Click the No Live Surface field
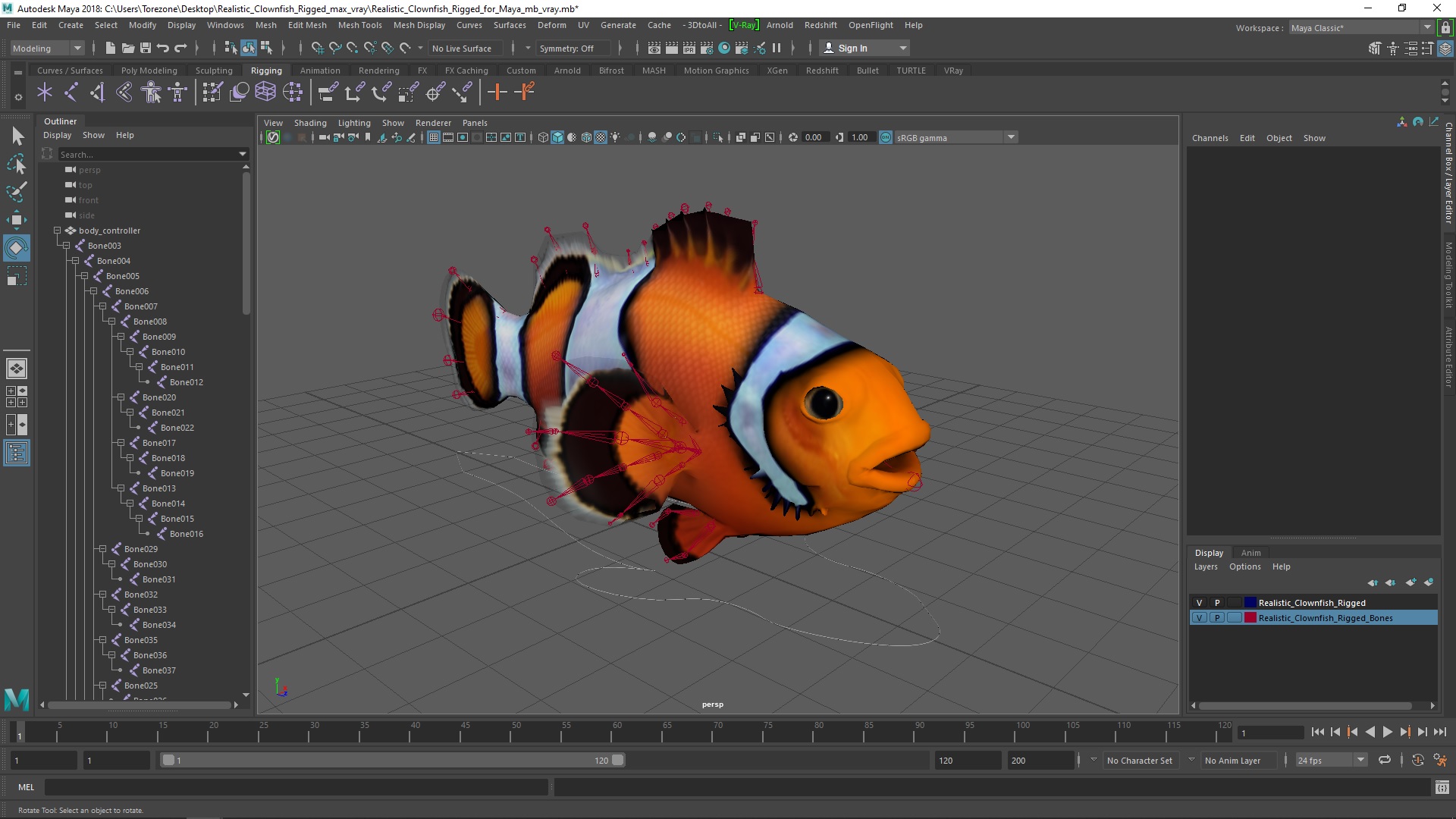The image size is (1456, 819). tap(464, 48)
